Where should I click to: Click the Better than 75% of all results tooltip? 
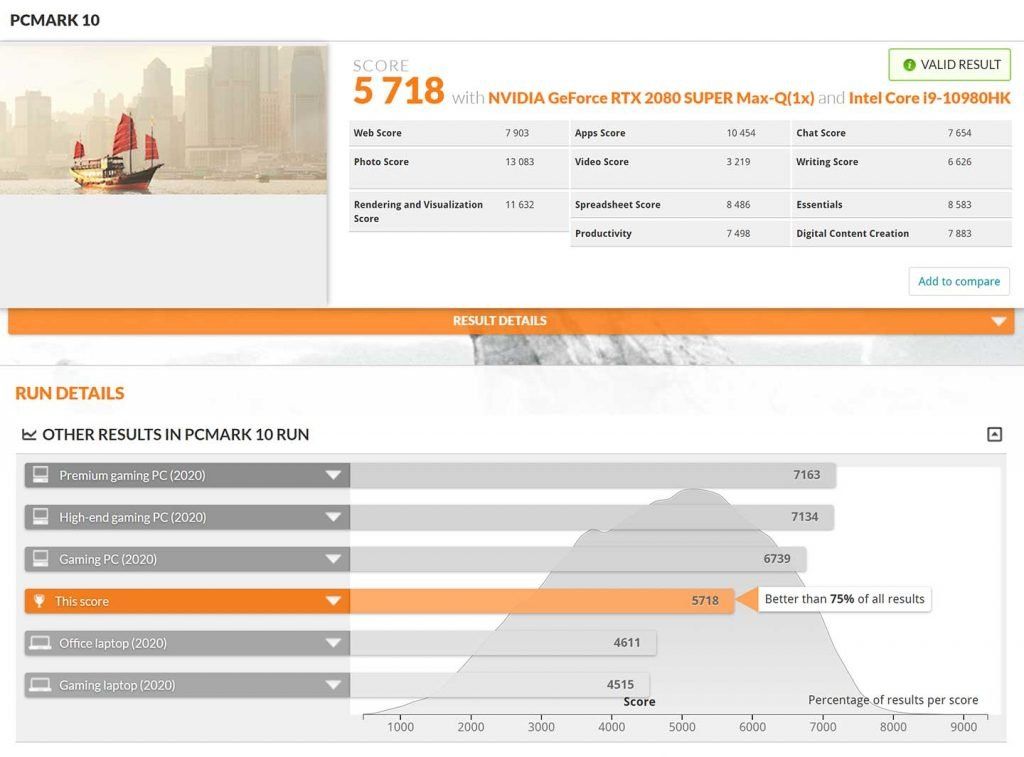pyautogui.click(x=844, y=599)
